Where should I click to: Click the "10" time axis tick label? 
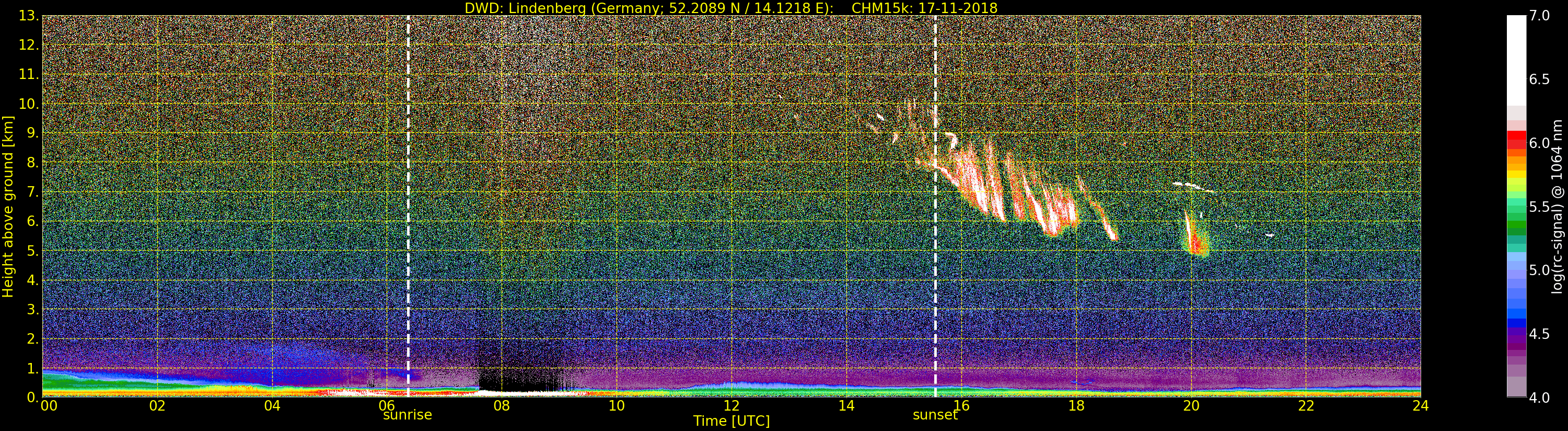(617, 405)
